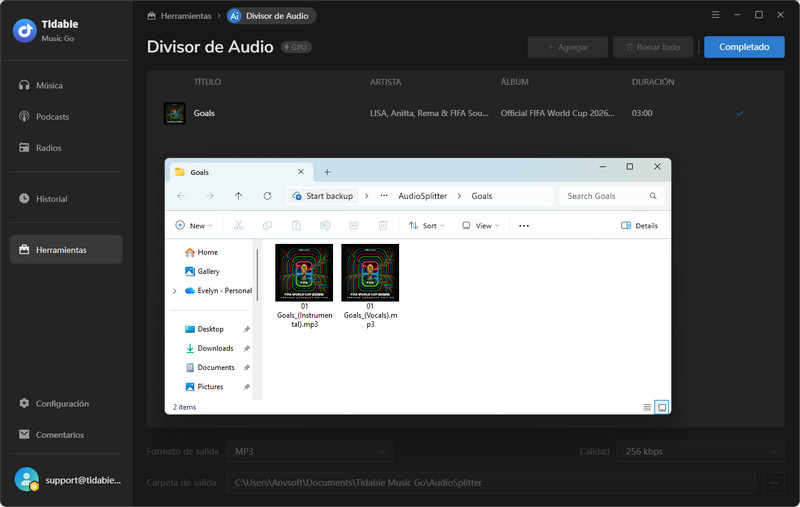This screenshot has width=800, height=507.
Task: Go to Radios in sidebar
Action: pyautogui.click(x=66, y=147)
